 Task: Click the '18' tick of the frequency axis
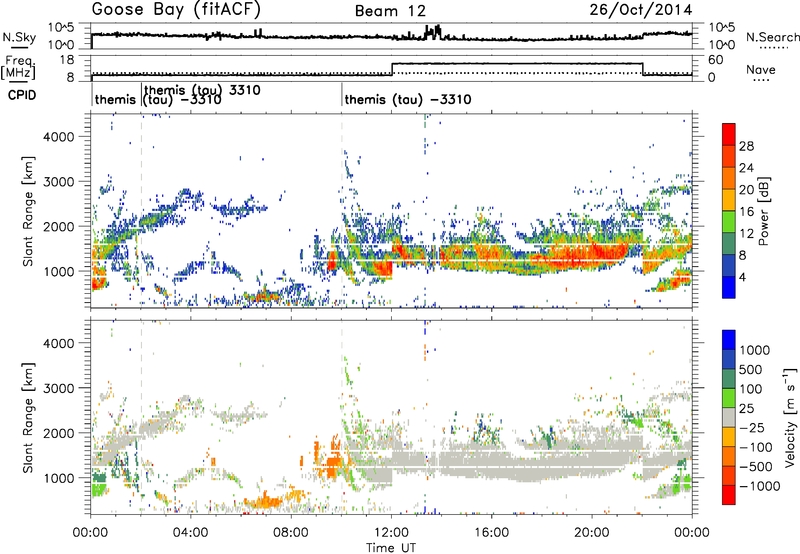pyautogui.click(x=67, y=60)
